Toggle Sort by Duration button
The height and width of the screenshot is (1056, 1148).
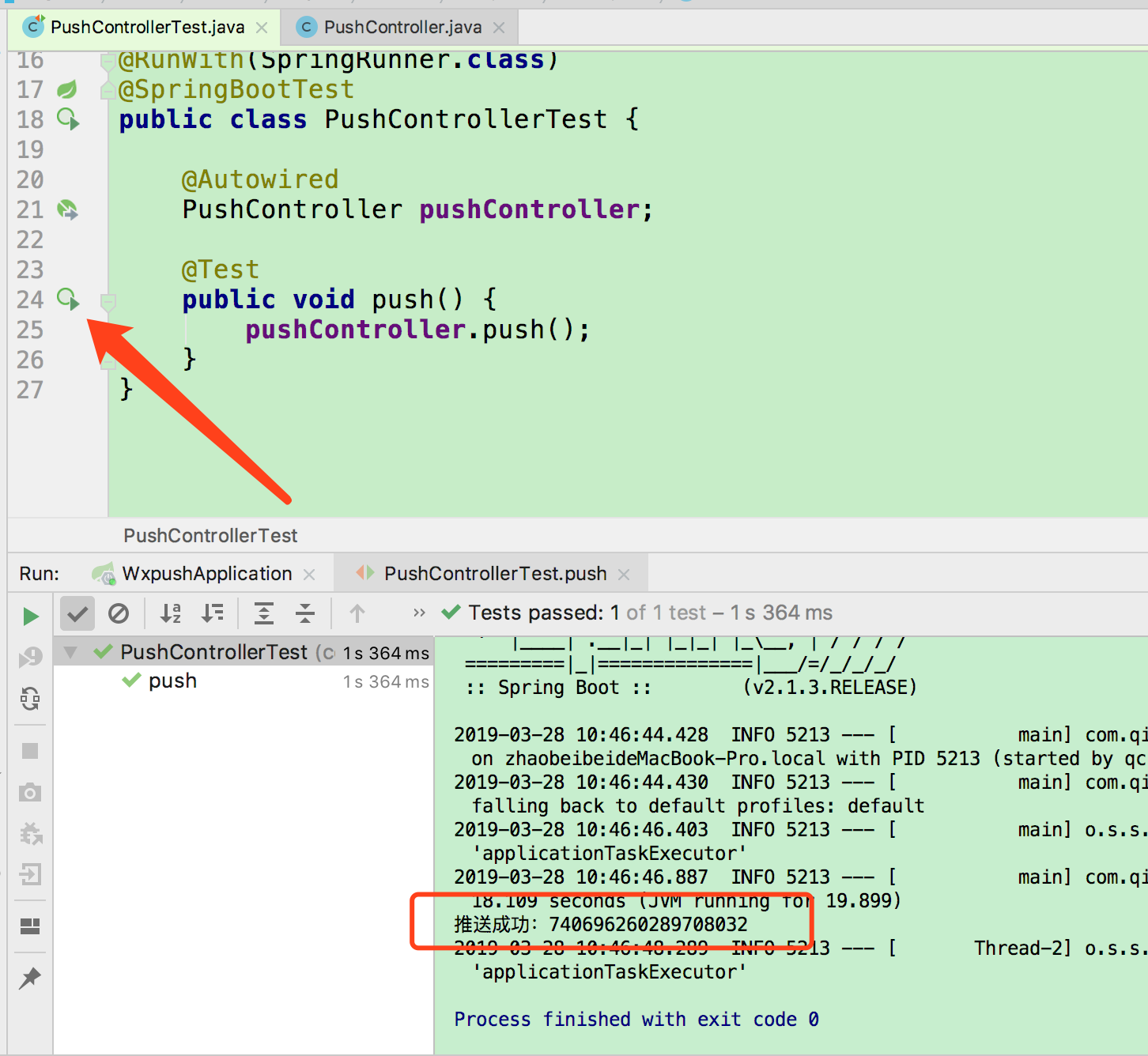[x=212, y=613]
